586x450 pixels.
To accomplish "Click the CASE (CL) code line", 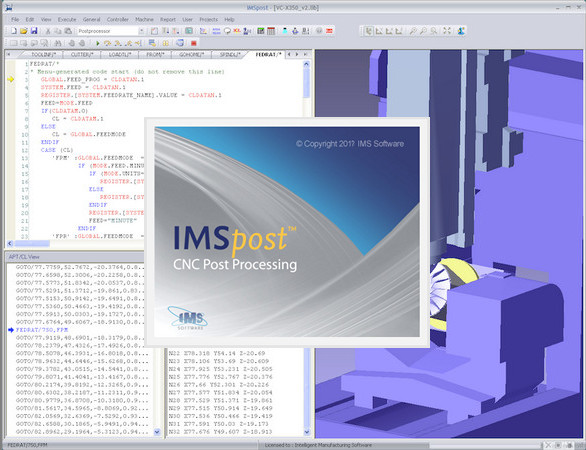I will point(57,150).
